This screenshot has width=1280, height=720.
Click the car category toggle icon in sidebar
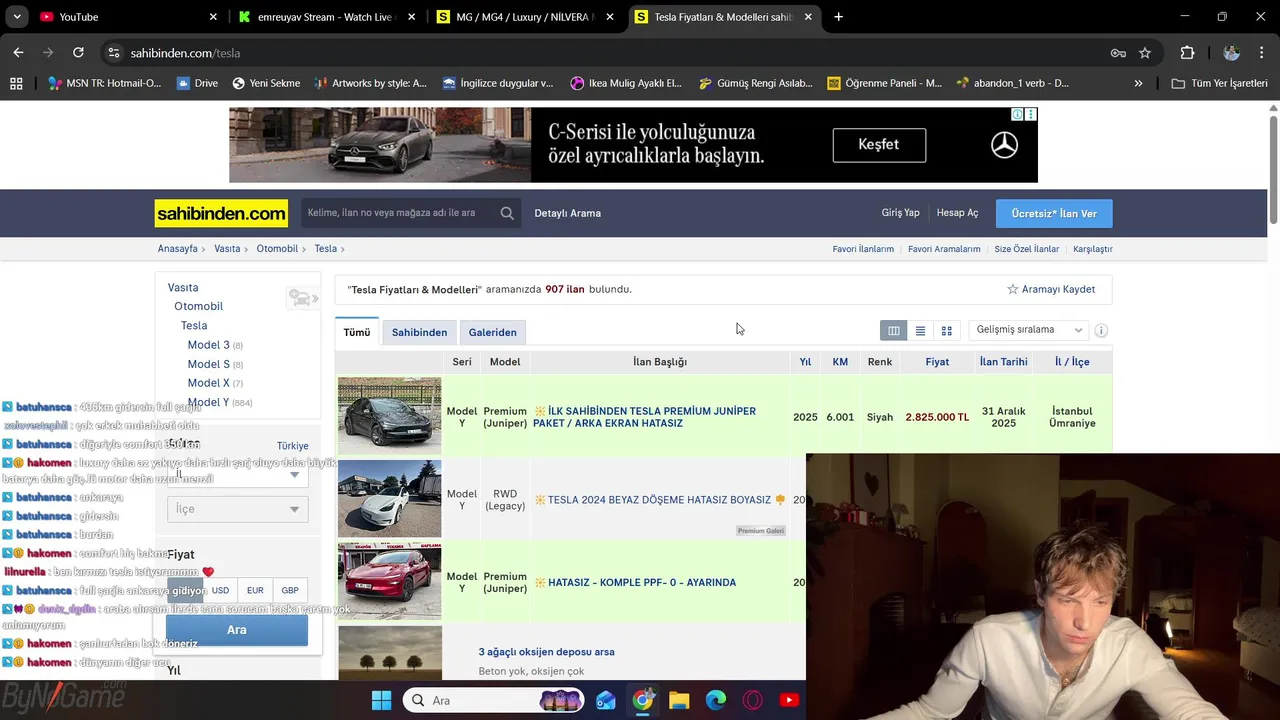[x=302, y=298]
